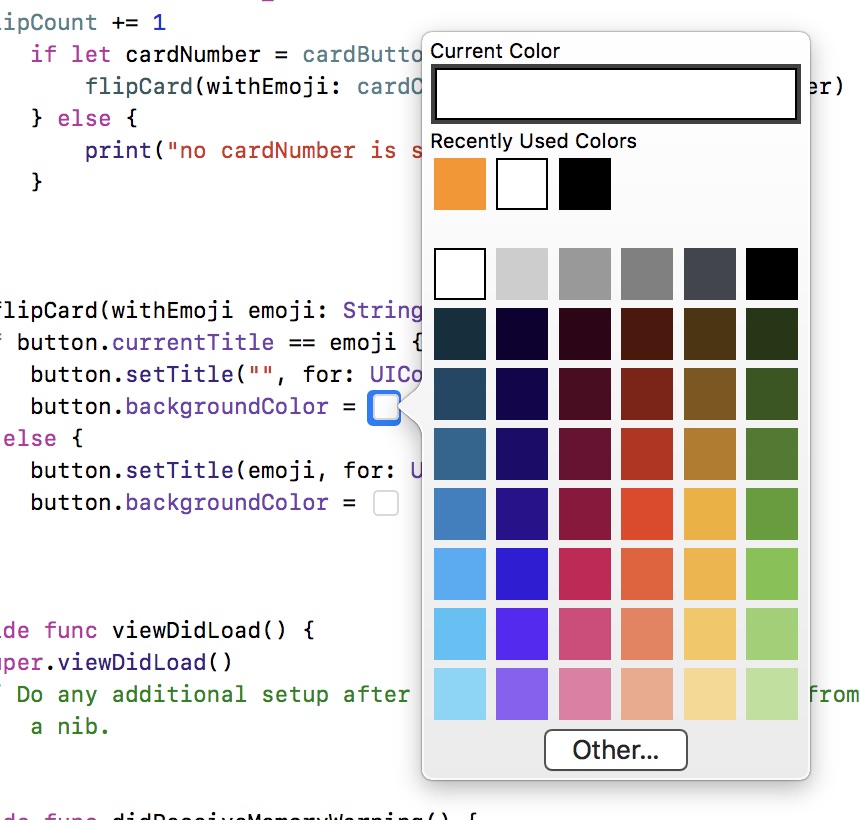Click 'a nib.' comment text

point(70,727)
